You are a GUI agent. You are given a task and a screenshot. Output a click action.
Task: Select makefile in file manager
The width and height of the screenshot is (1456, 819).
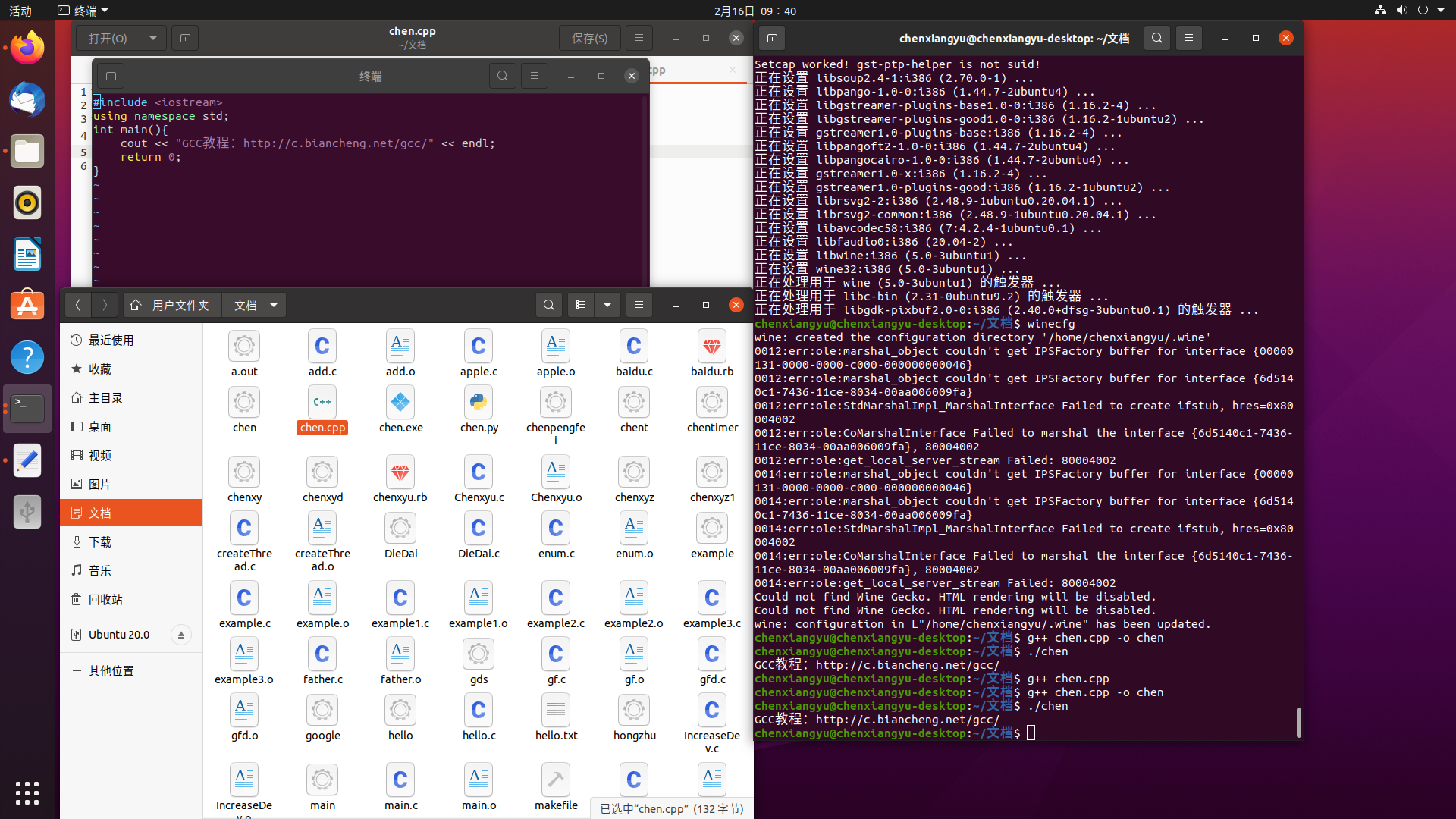coord(556,788)
